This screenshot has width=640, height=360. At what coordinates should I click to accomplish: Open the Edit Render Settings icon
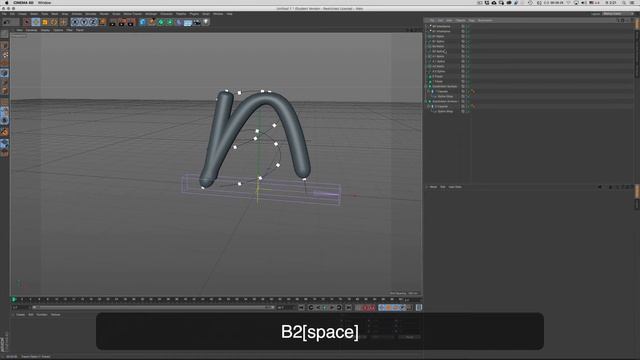click(x=131, y=22)
